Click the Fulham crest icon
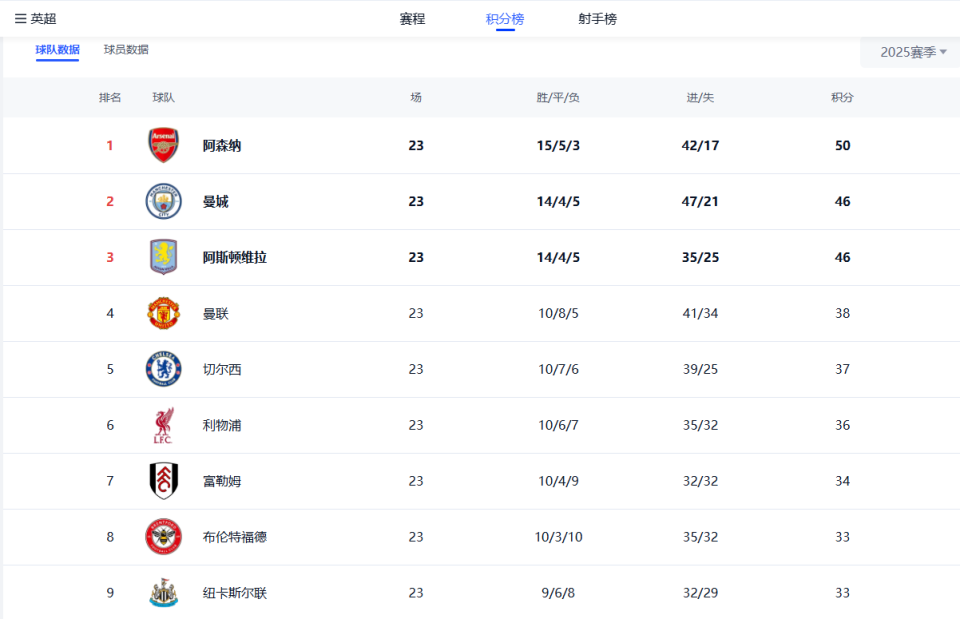 click(x=163, y=480)
